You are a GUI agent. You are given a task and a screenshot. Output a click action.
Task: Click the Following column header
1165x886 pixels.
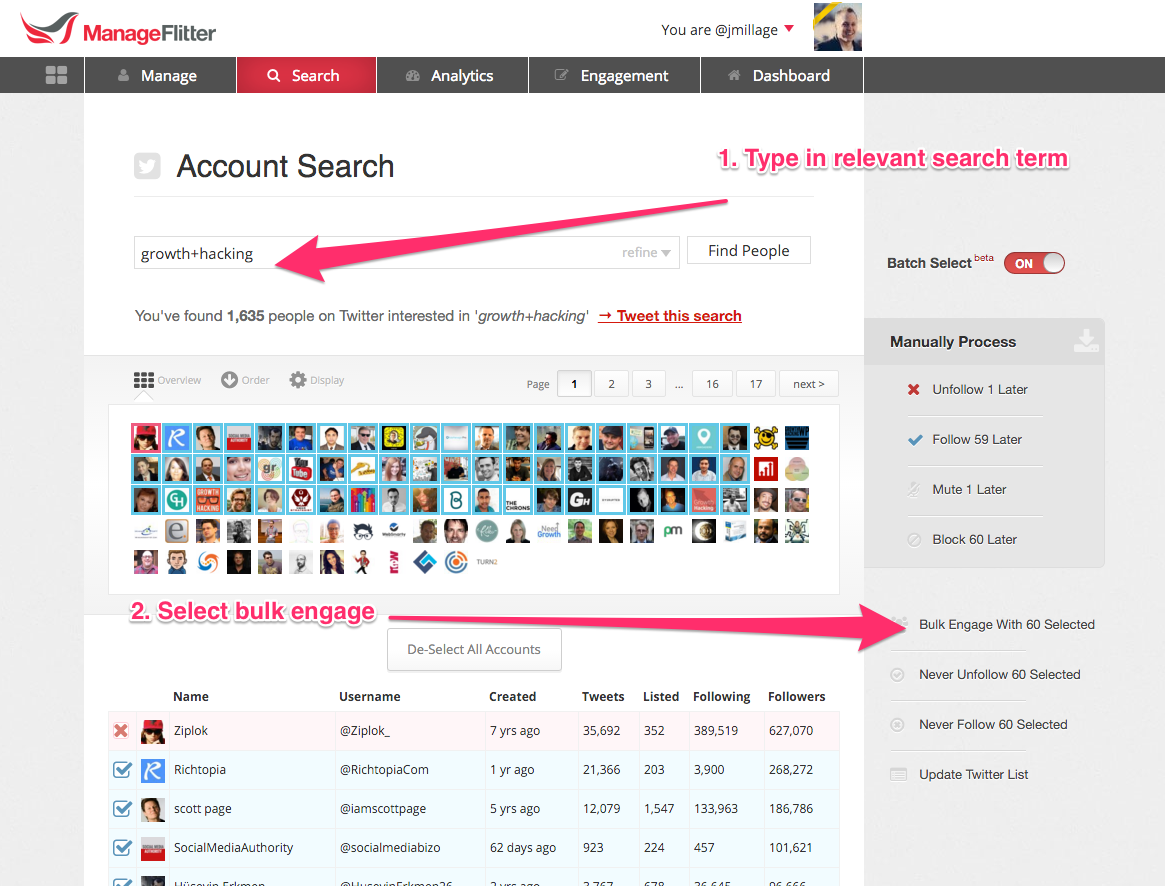coord(721,696)
